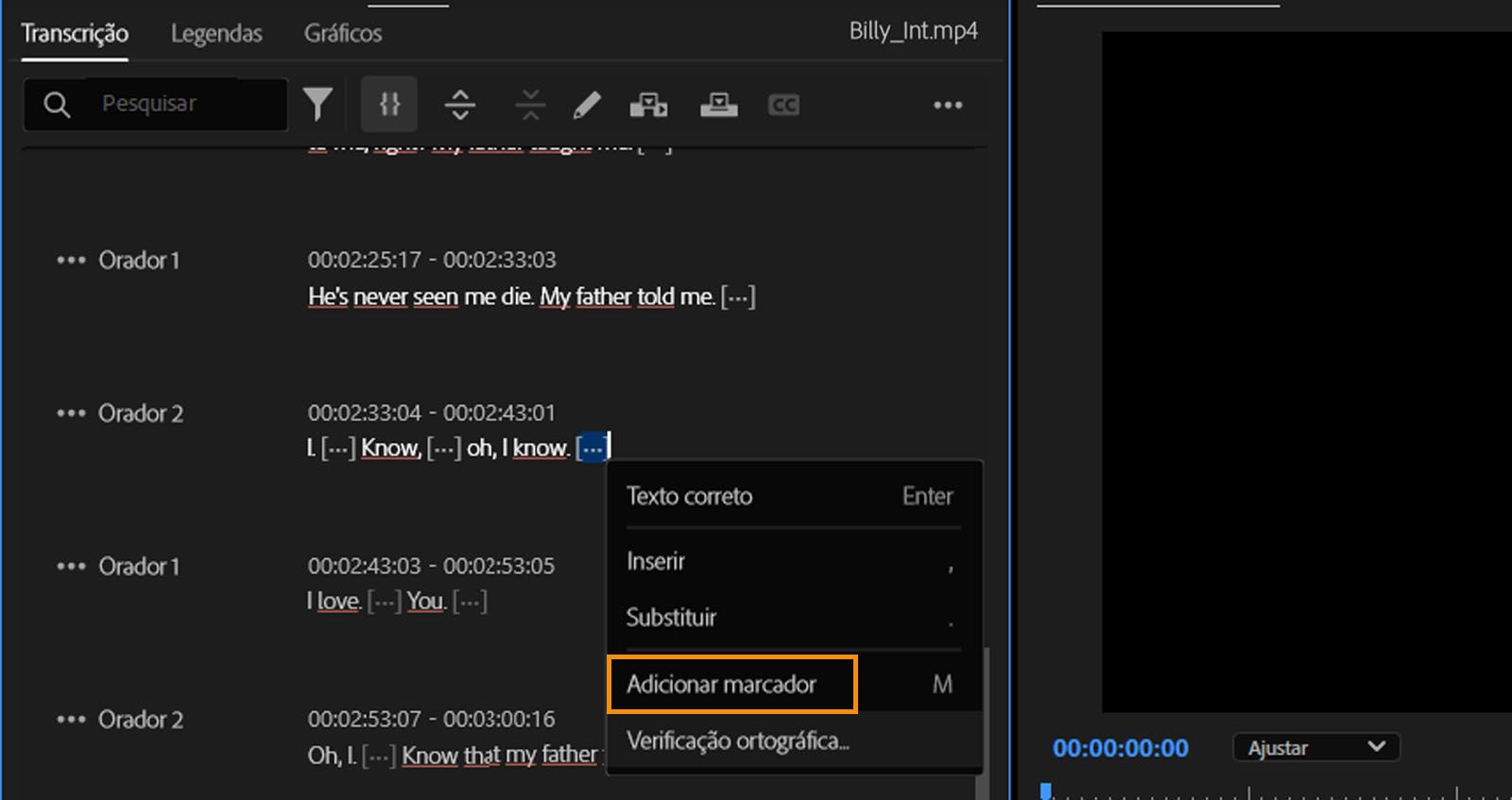Viewport: 1512px width, 800px height.
Task: Select Substituir in the context menu
Action: 794,617
